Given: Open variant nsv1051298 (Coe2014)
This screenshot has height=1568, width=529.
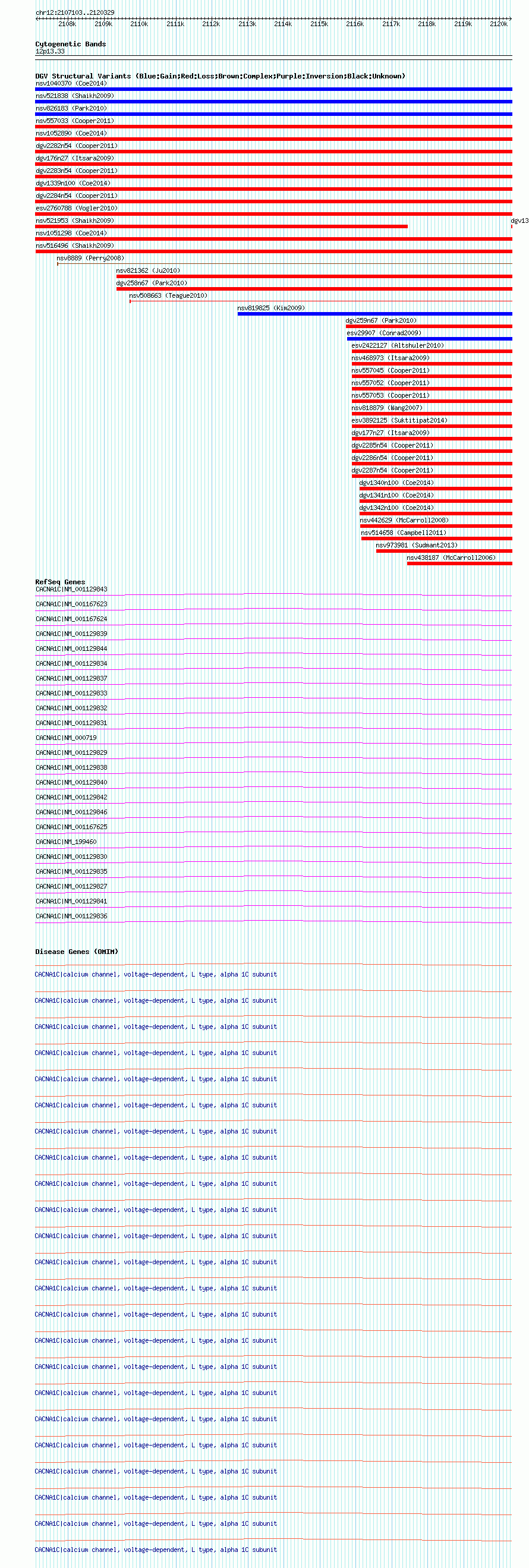Looking at the screenshot, I should [71, 233].
